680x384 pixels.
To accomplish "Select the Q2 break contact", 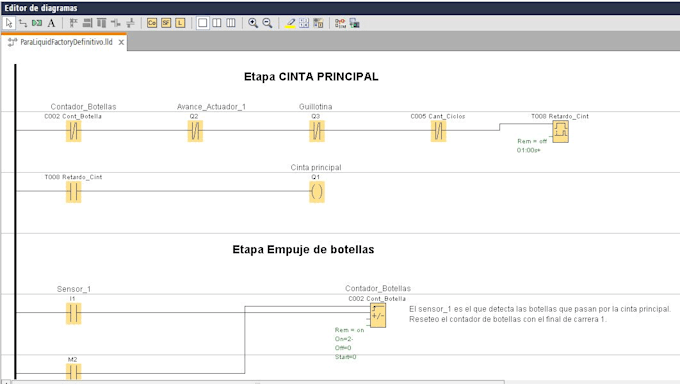I will point(195,131).
